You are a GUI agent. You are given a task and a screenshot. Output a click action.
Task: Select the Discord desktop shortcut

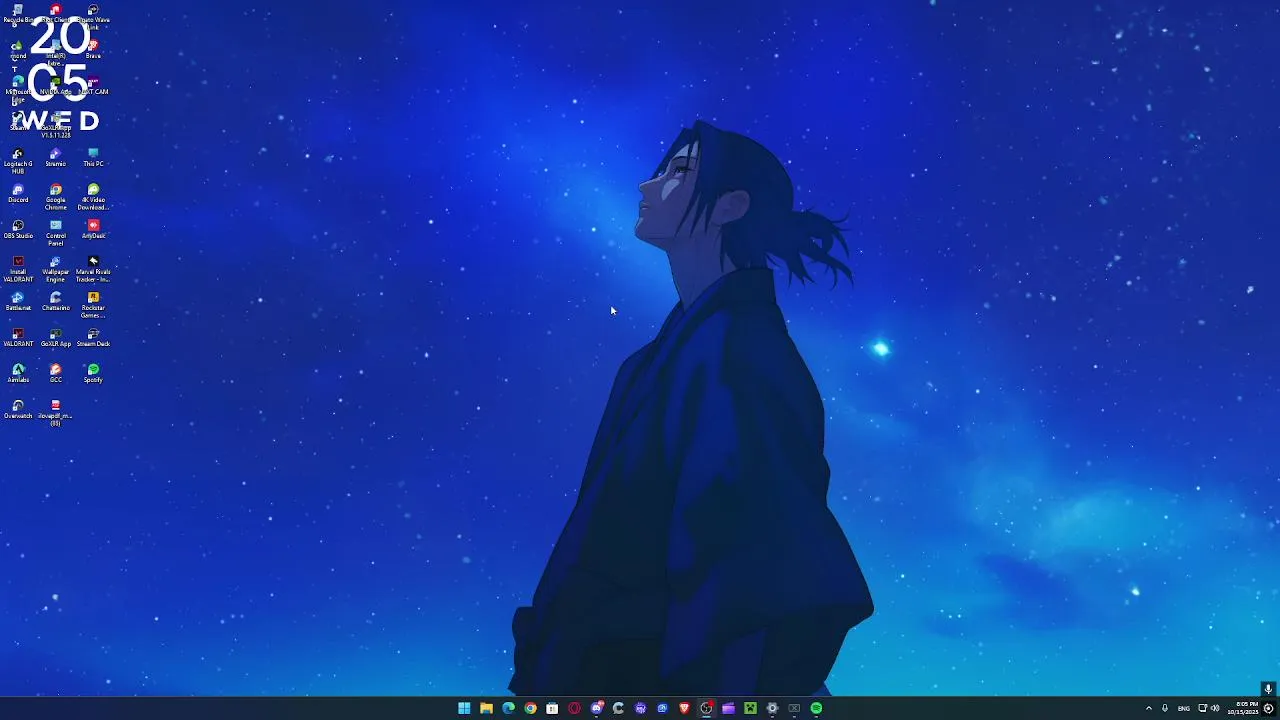pyautogui.click(x=18, y=194)
